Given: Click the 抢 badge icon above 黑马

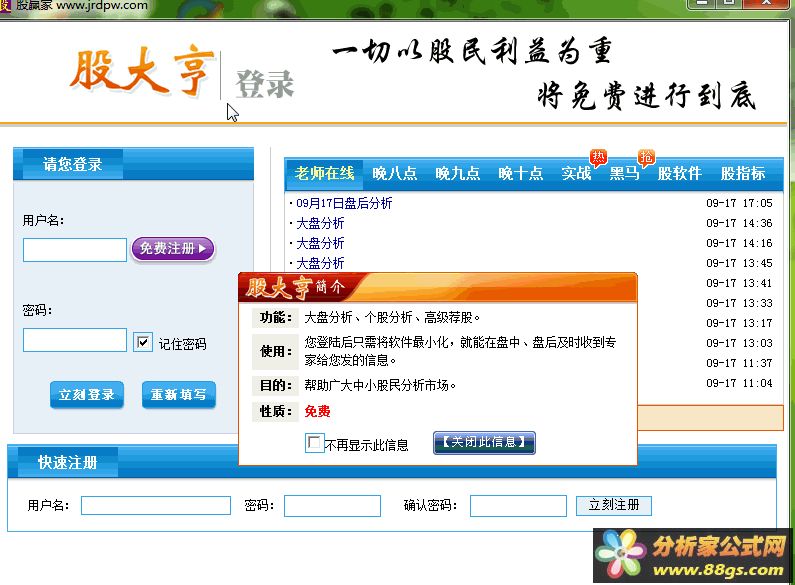Looking at the screenshot, I should (x=646, y=158).
